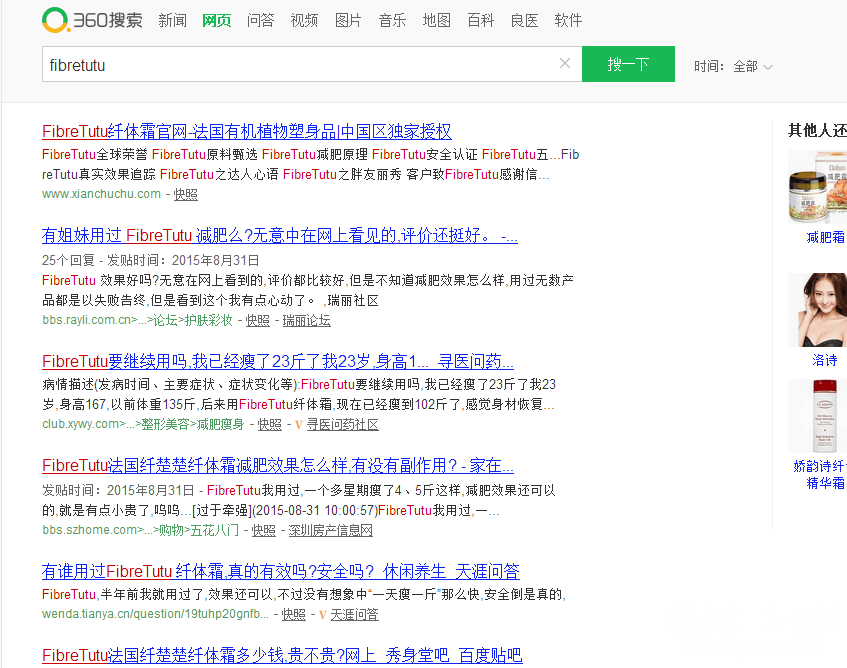Open the 问答 tab
The height and width of the screenshot is (668, 847).
pyautogui.click(x=260, y=21)
